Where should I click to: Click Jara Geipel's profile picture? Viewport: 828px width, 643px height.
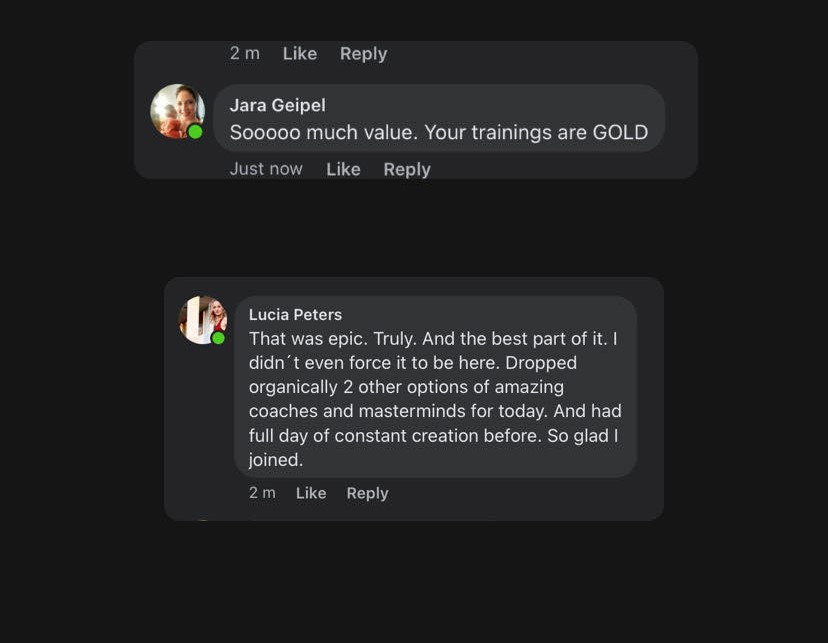point(177,111)
